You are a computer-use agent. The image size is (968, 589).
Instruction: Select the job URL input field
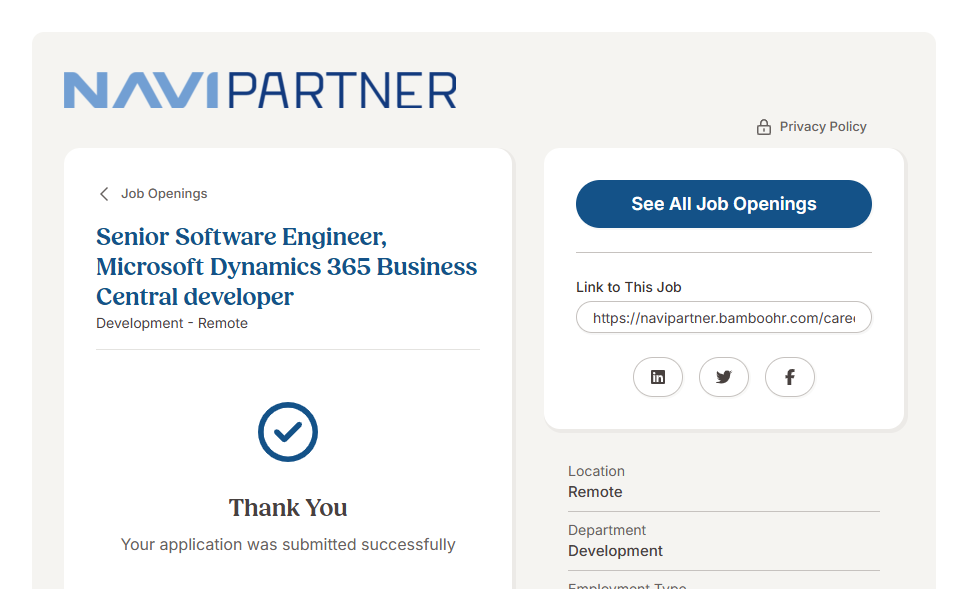pyautogui.click(x=724, y=318)
